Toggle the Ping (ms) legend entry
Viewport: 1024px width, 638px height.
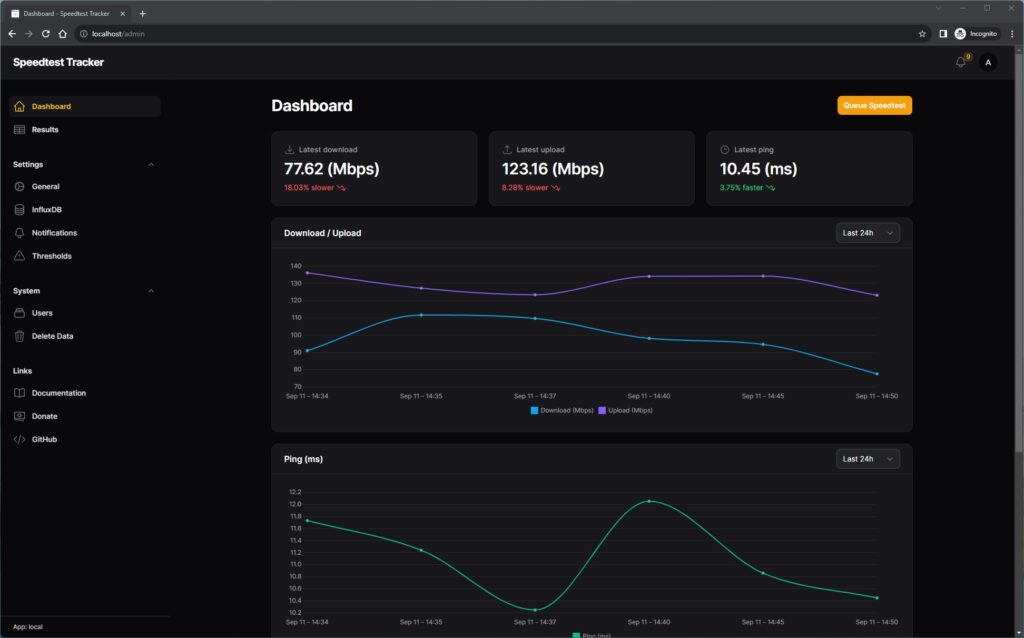(594, 635)
